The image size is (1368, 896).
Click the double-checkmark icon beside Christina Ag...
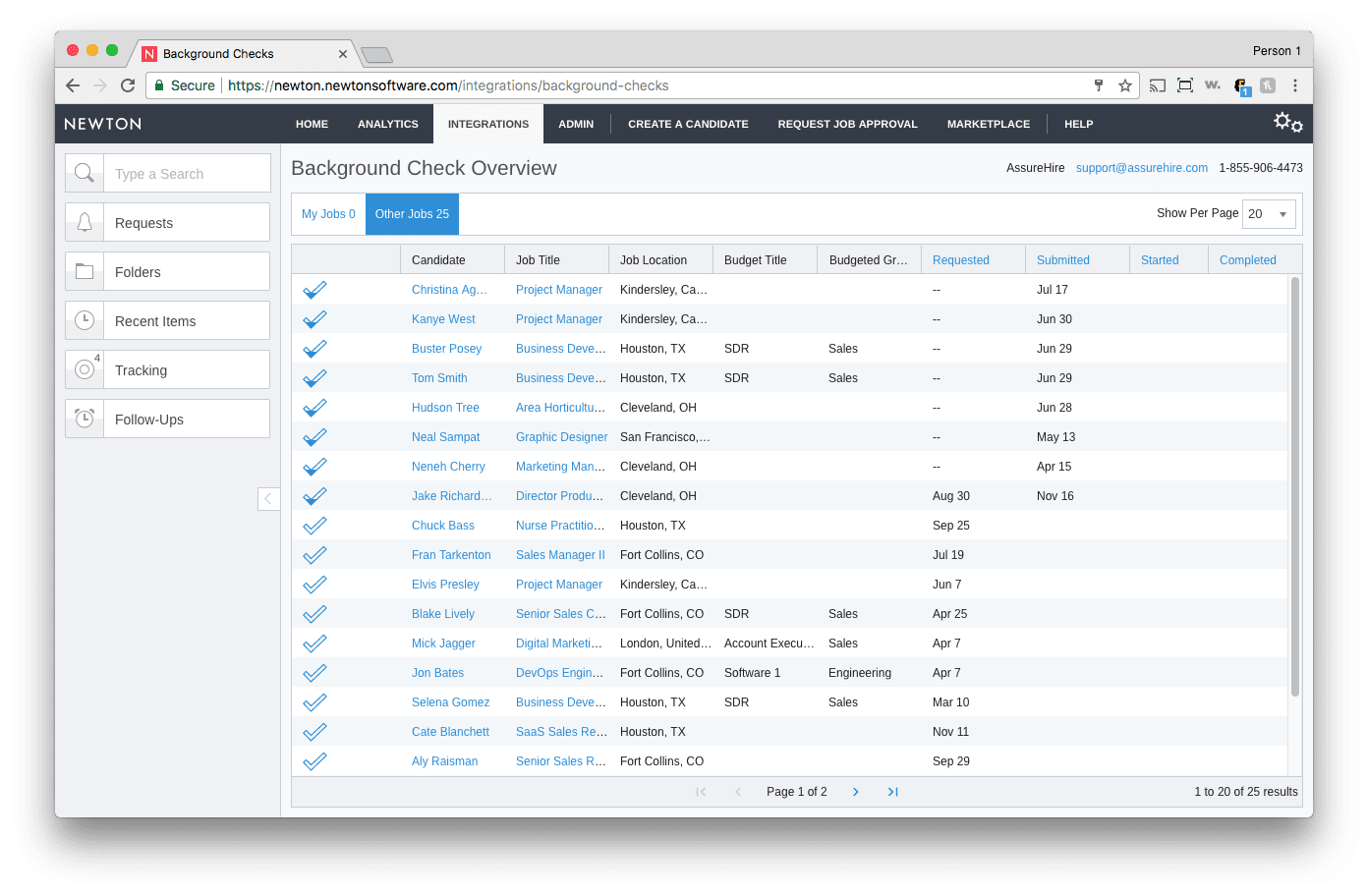click(x=314, y=289)
